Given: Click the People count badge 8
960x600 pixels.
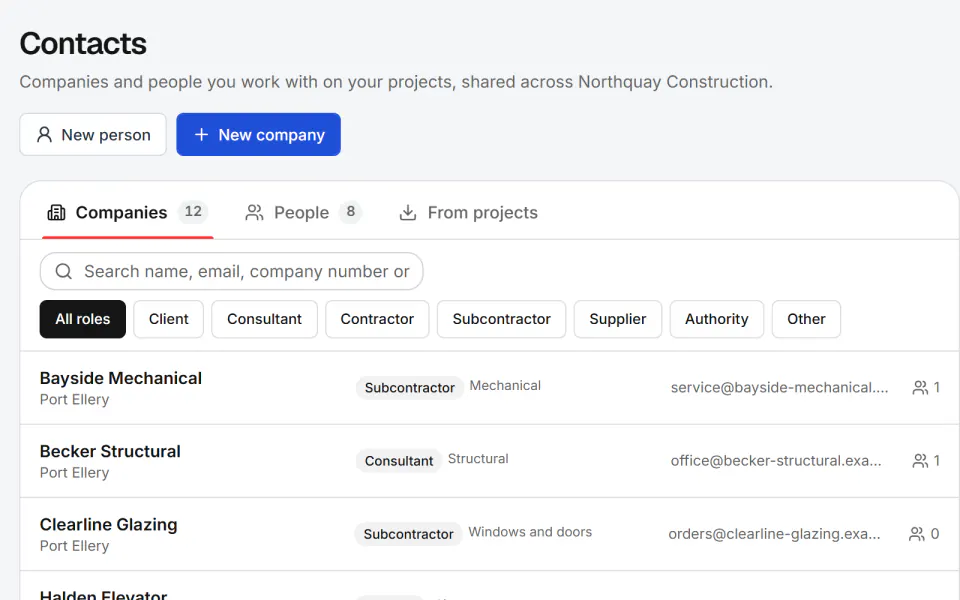Looking at the screenshot, I should pyautogui.click(x=350, y=212).
